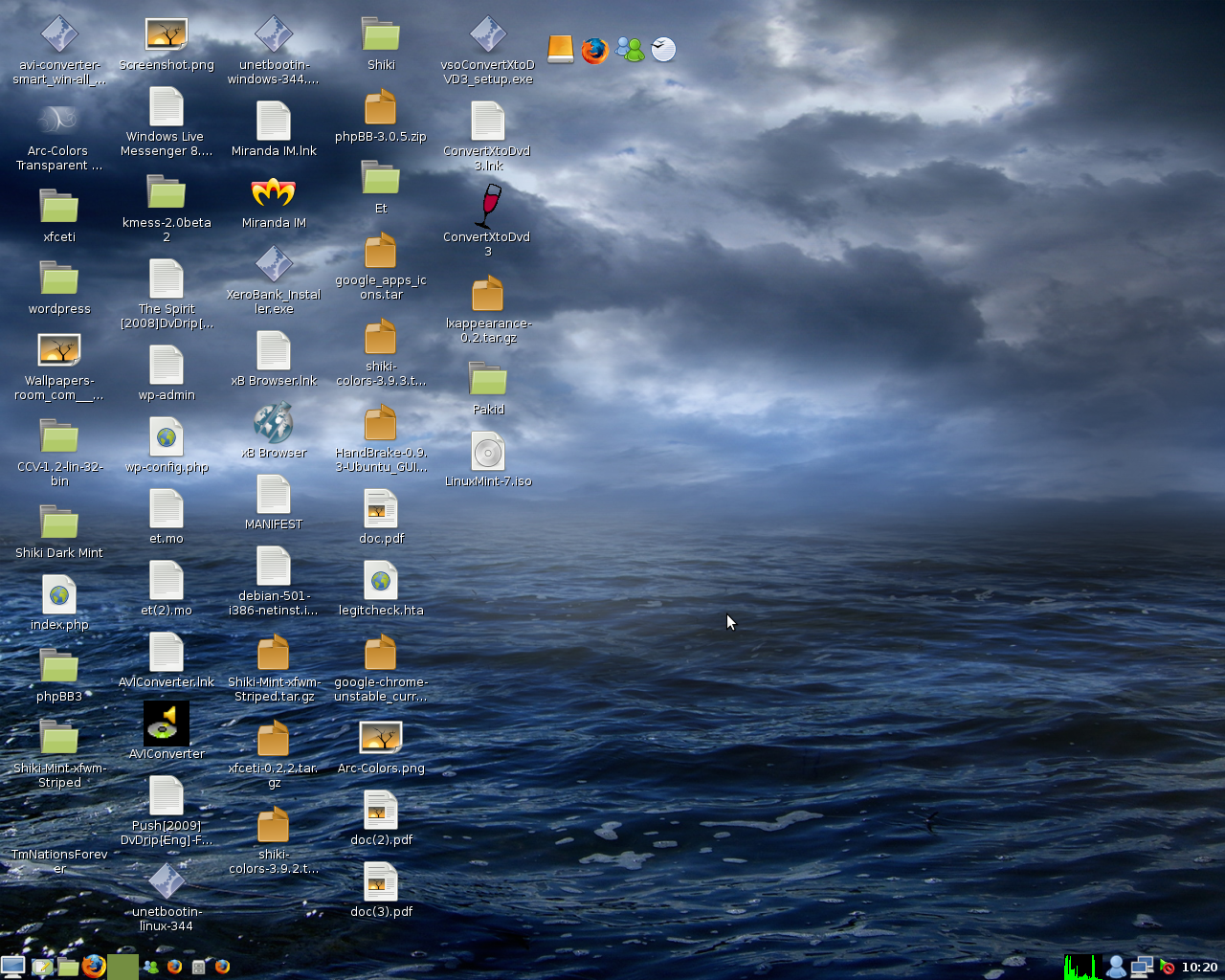Open the CCV-1.2-lin-32-bin folder
The width and height of the screenshot is (1225, 980).
(x=59, y=435)
